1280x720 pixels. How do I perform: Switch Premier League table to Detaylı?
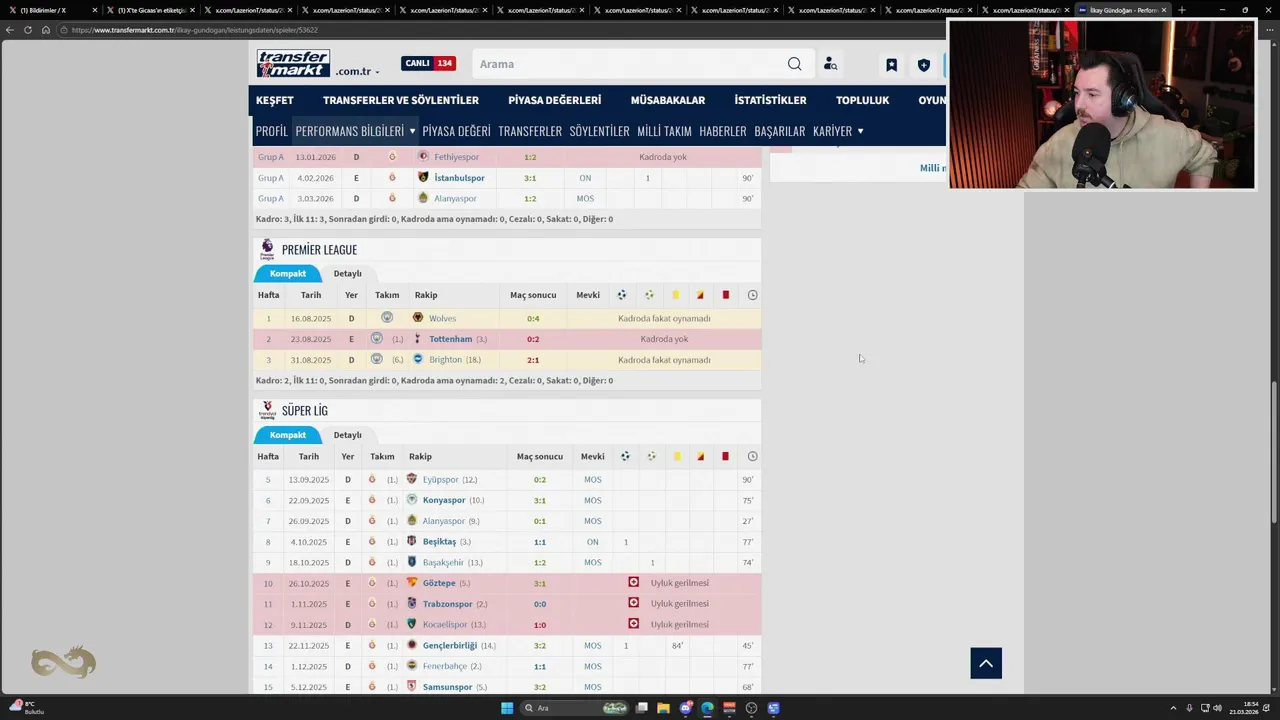[x=347, y=273]
